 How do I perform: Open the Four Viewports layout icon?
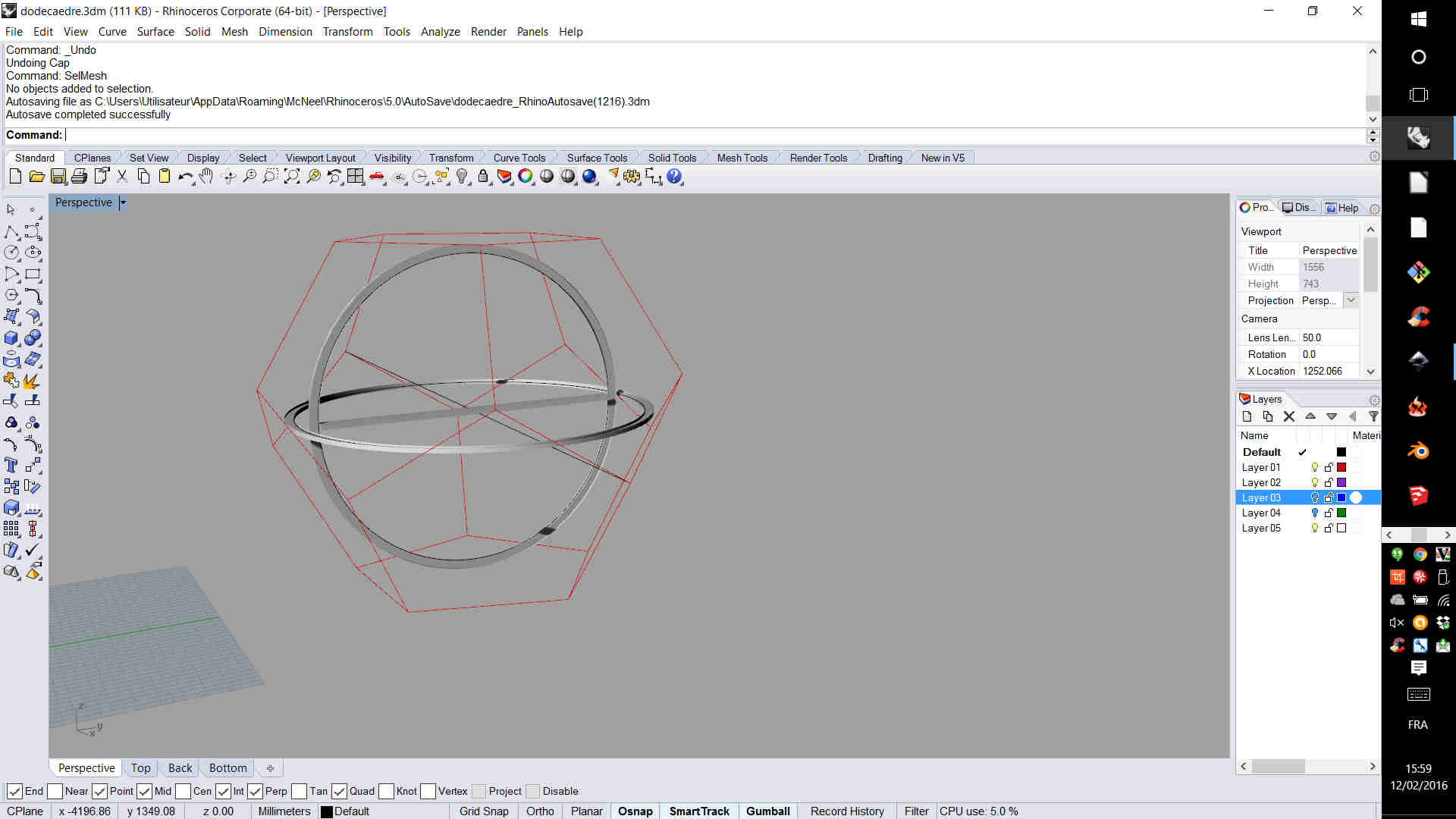coord(356,177)
